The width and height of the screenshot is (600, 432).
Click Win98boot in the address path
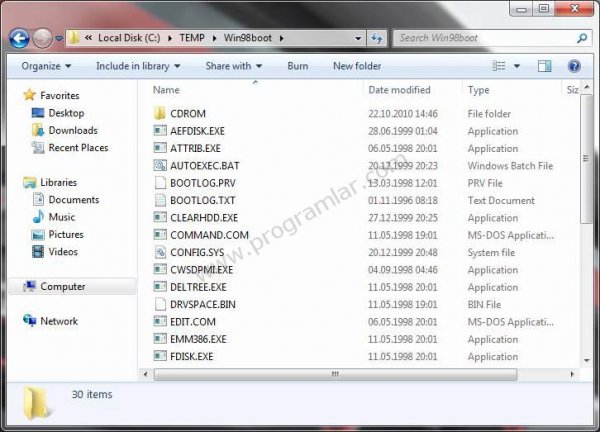pyautogui.click(x=248, y=38)
